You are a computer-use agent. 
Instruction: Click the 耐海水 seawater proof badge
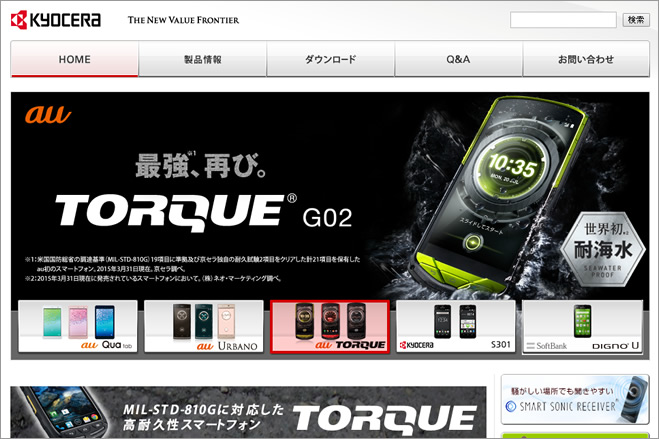pyautogui.click(x=603, y=249)
